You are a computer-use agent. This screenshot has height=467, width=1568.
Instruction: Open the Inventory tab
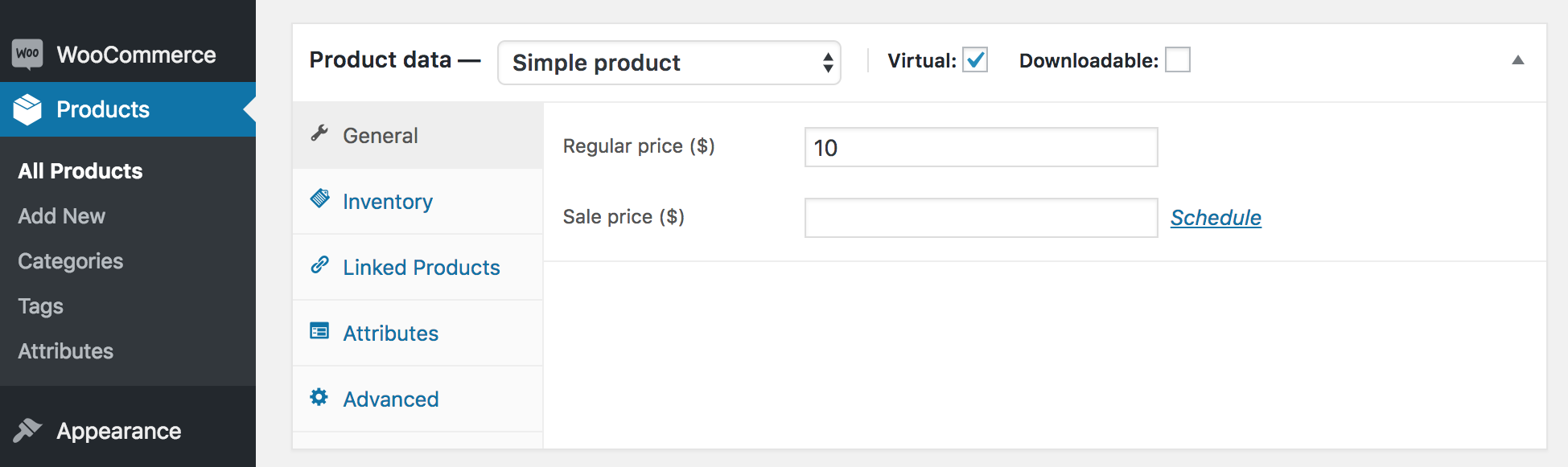pos(387,202)
